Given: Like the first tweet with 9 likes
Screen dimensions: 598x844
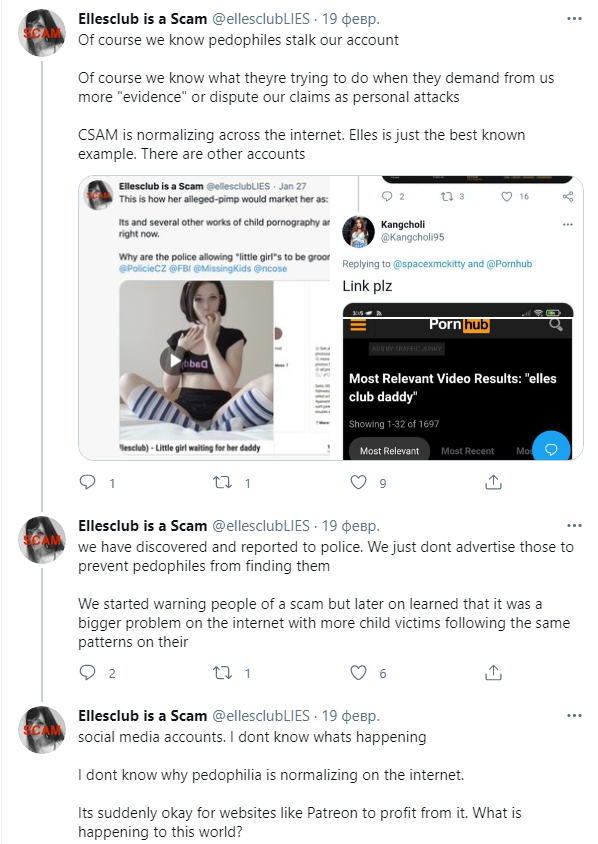Looking at the screenshot, I should (358, 482).
